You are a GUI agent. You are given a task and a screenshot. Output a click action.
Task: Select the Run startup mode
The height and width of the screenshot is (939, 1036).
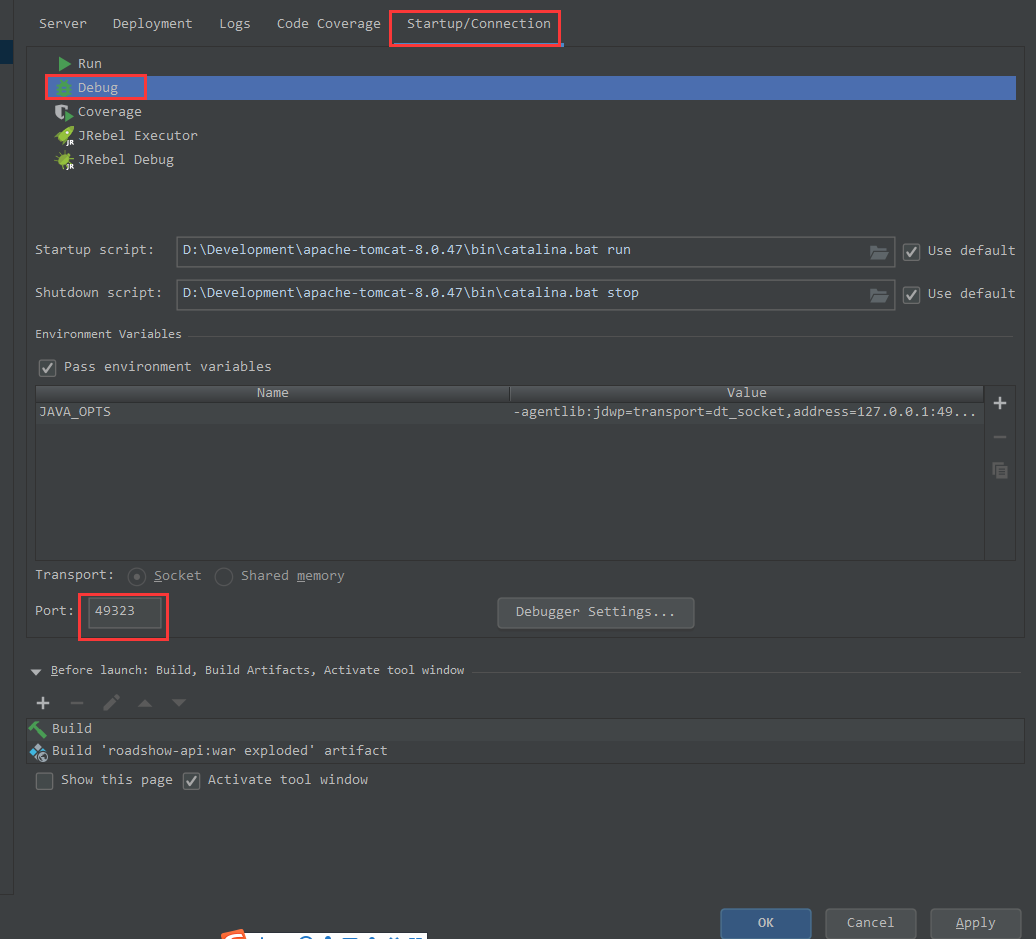tap(90, 62)
